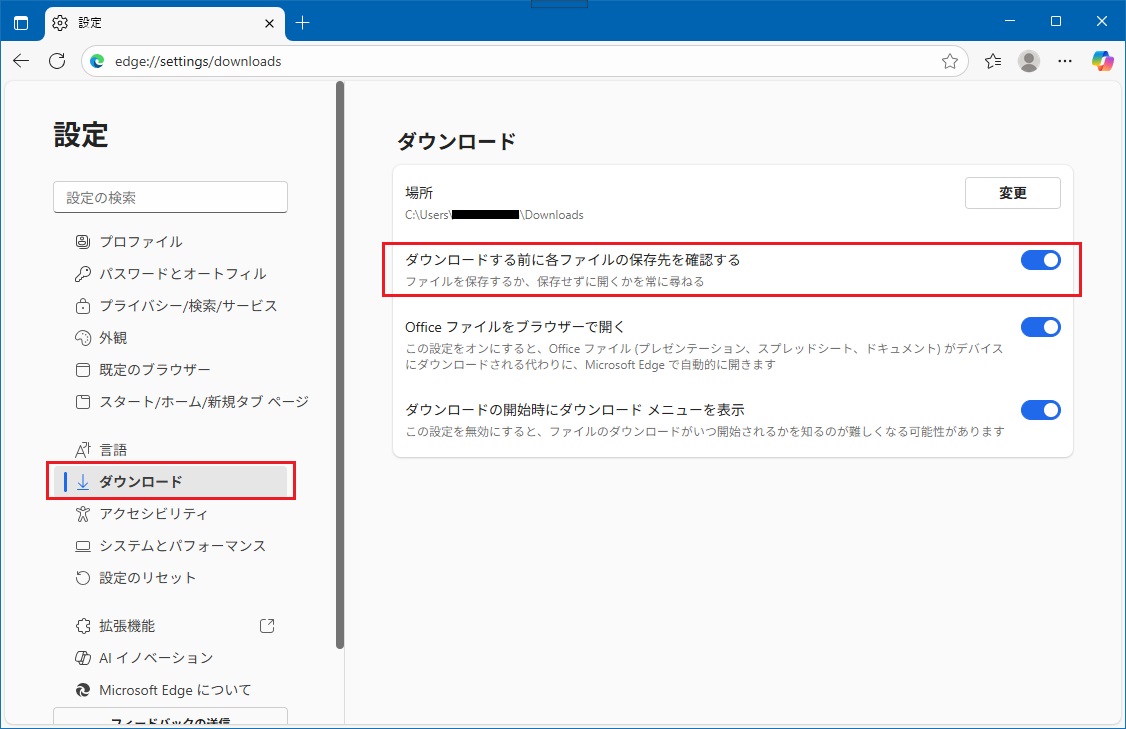Screen dimensions: 1126x729
Task: Toggle Office ファイルをブラウザーで開く switch
Action: [x=1040, y=327]
